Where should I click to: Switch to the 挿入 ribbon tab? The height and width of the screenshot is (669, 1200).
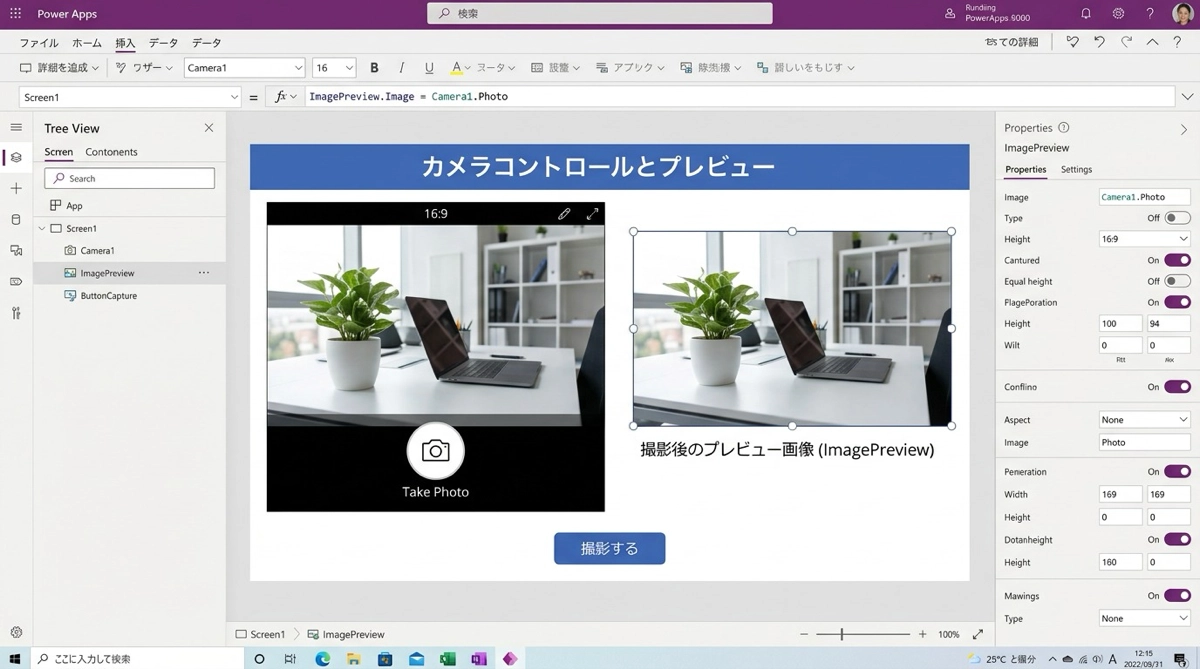tap(124, 43)
